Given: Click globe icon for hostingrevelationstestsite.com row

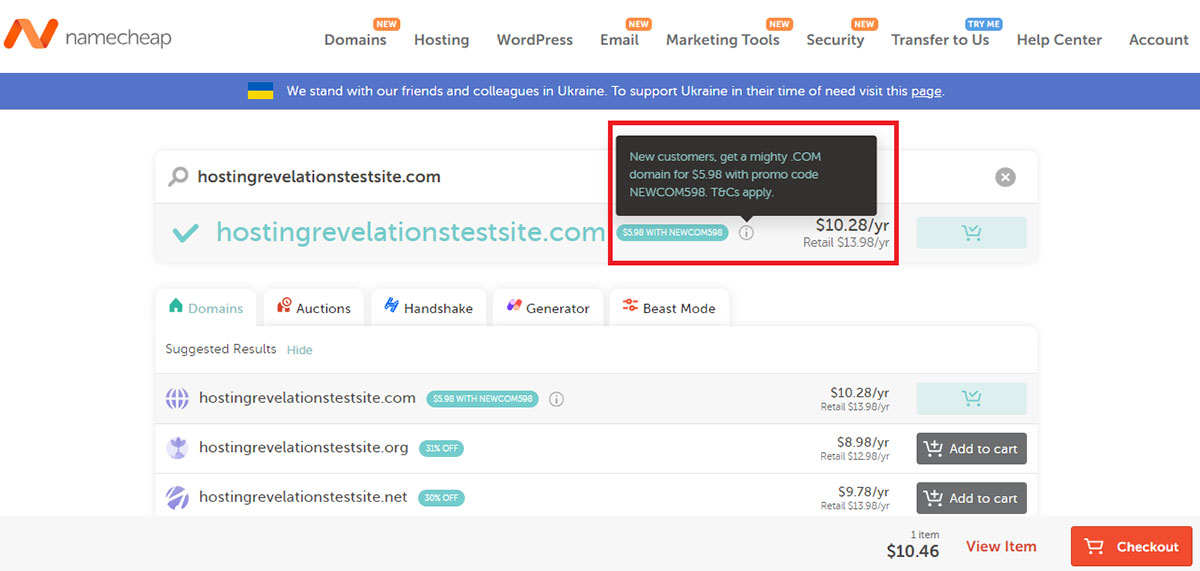Looking at the screenshot, I should [x=177, y=399].
